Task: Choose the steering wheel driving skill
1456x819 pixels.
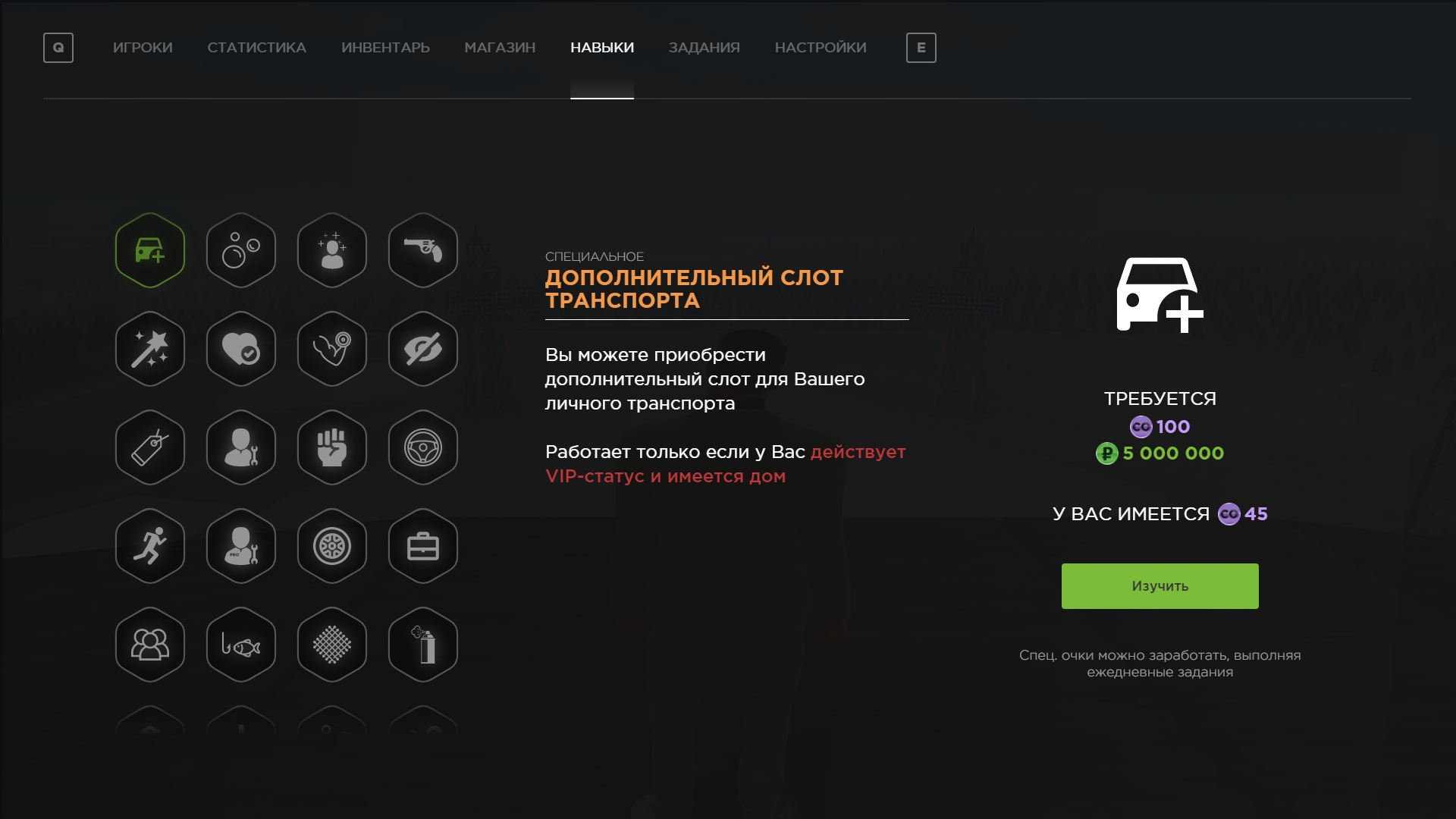Action: tap(423, 447)
